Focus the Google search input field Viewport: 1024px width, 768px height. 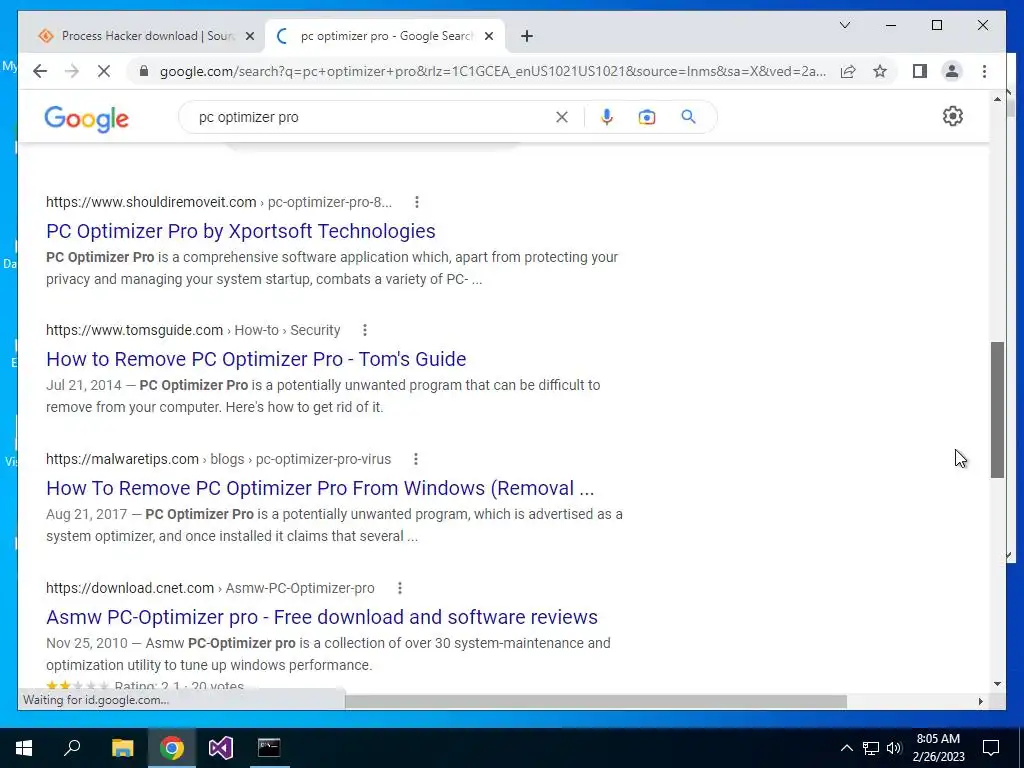tap(372, 118)
